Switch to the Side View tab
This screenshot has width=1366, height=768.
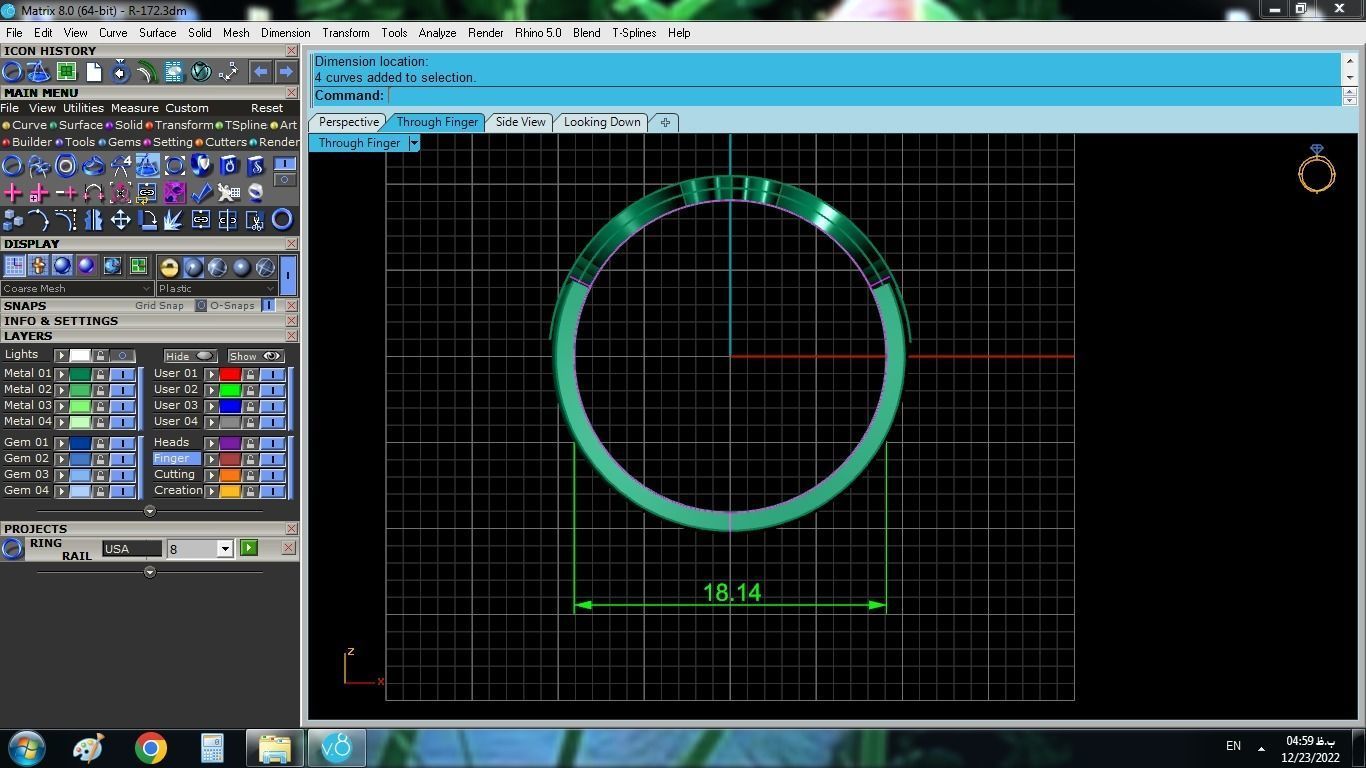(x=521, y=122)
